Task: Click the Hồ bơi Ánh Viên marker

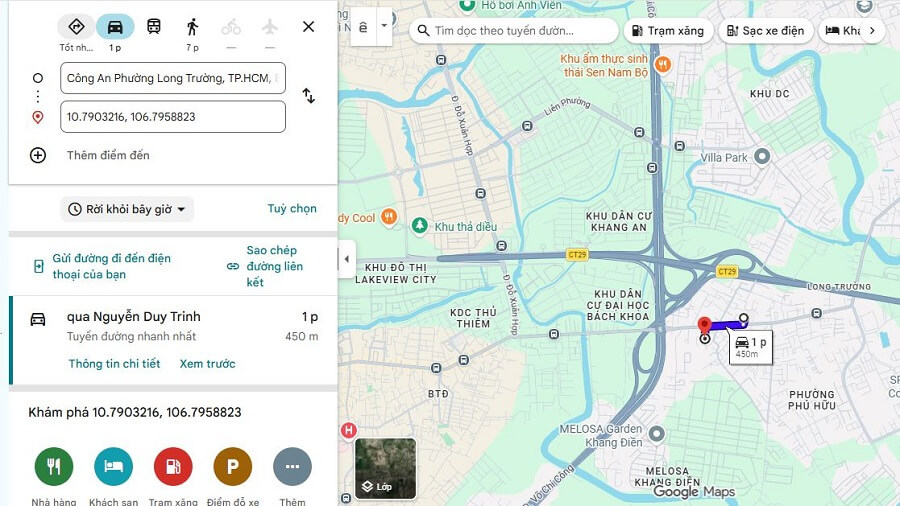Action: 467,6
